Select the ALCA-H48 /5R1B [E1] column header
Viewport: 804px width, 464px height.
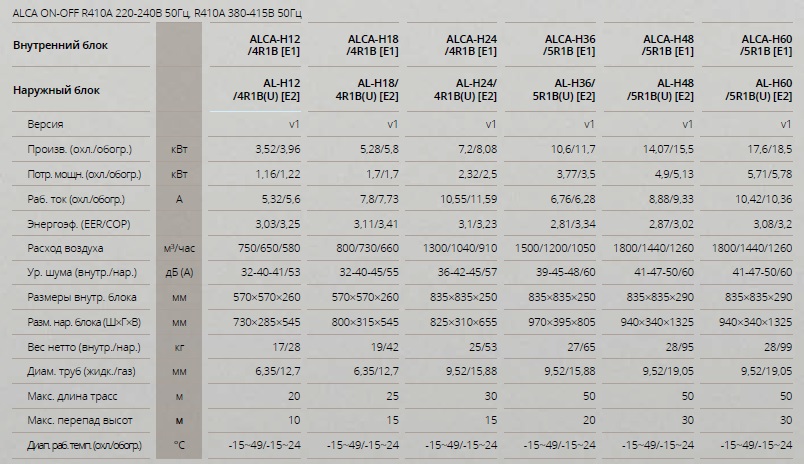[x=668, y=45]
